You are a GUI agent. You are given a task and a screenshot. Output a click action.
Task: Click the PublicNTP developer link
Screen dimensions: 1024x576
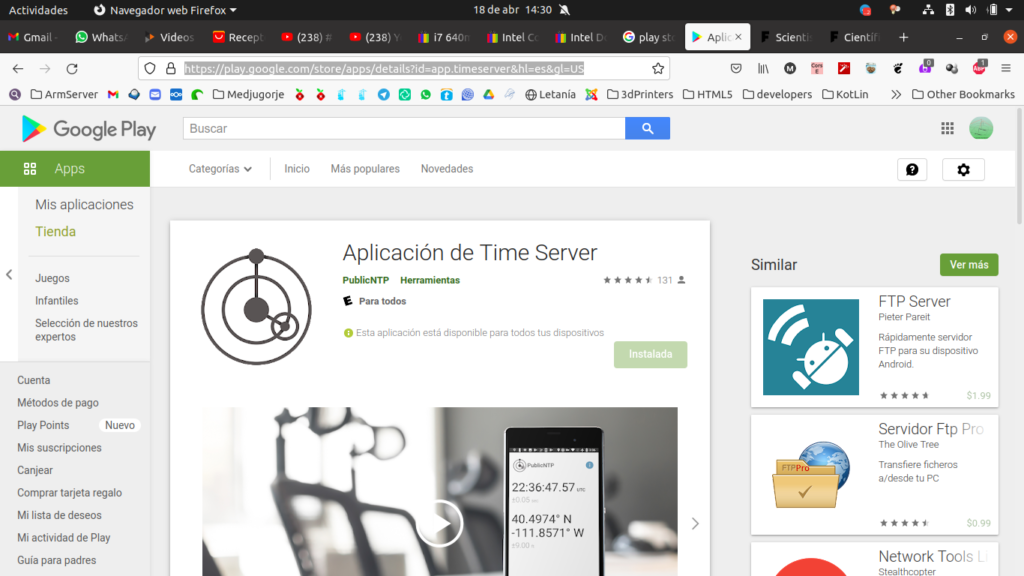click(366, 280)
